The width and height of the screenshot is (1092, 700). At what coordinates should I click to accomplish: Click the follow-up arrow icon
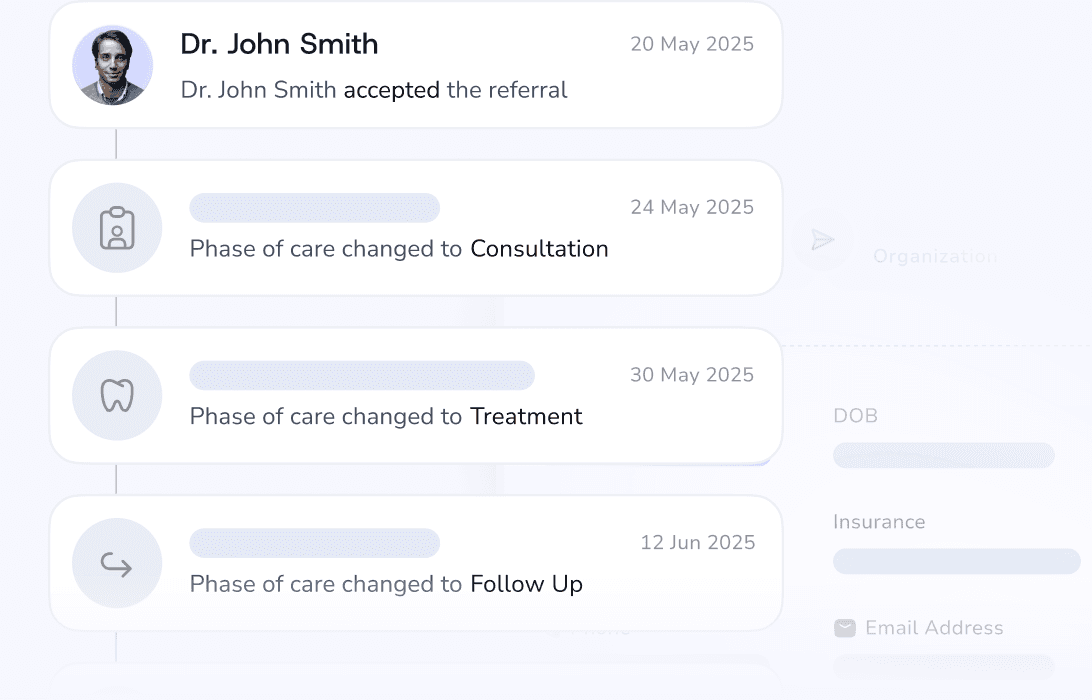pos(117,564)
